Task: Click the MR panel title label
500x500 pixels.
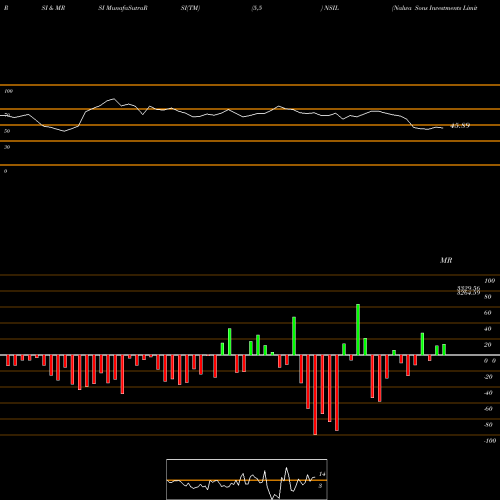Action: [446, 260]
